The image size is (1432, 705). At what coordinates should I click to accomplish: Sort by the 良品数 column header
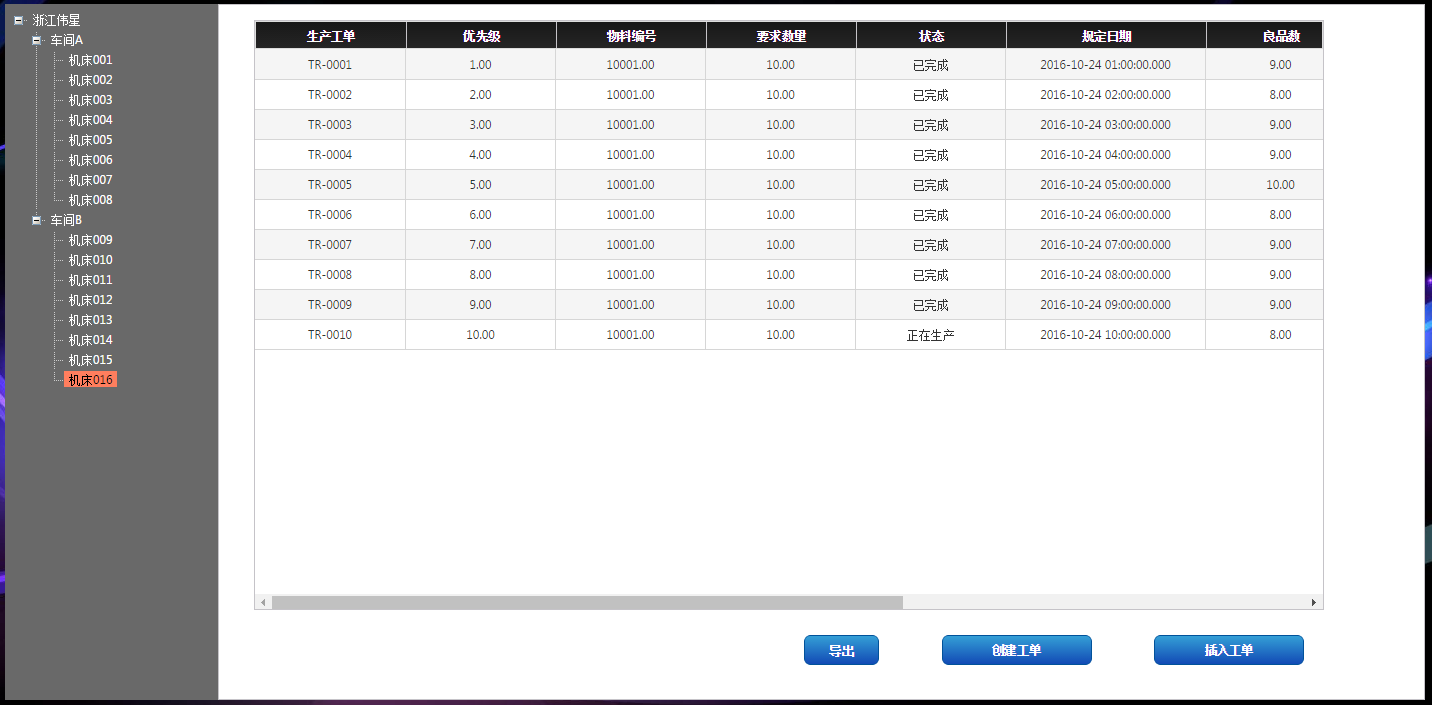[1265, 36]
